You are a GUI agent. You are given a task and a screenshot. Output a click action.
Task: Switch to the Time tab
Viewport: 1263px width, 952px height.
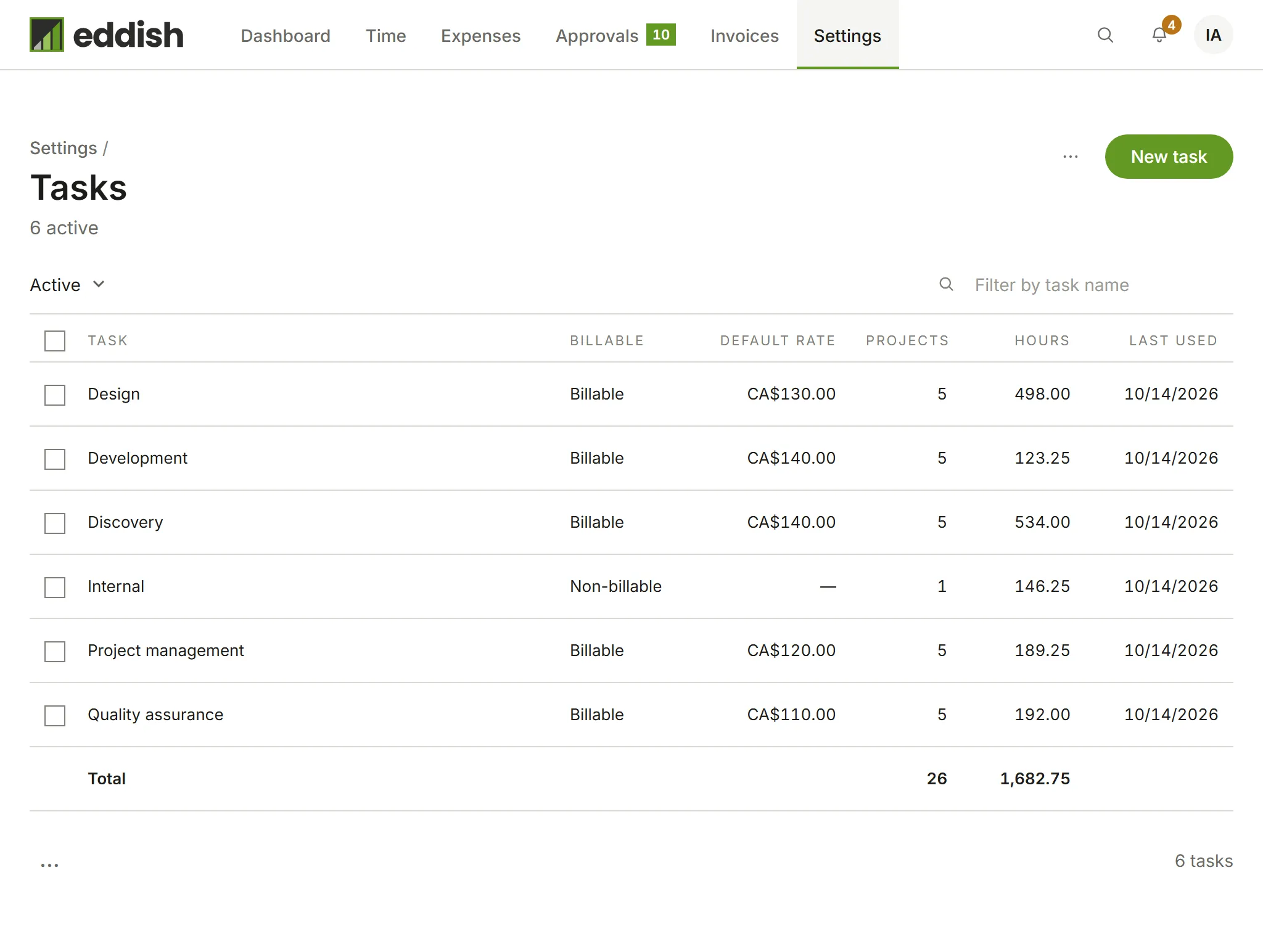tap(386, 36)
